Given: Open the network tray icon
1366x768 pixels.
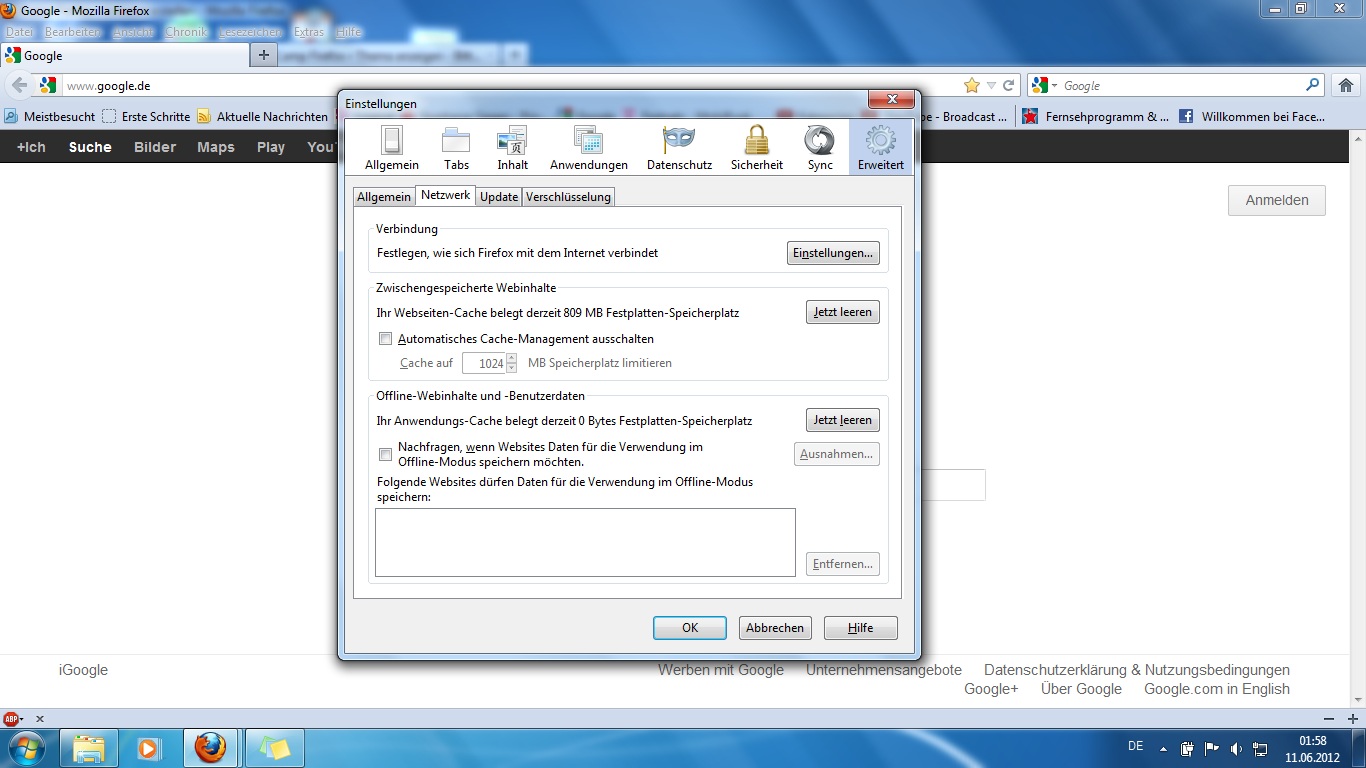Looking at the screenshot, I should click(x=1261, y=748).
